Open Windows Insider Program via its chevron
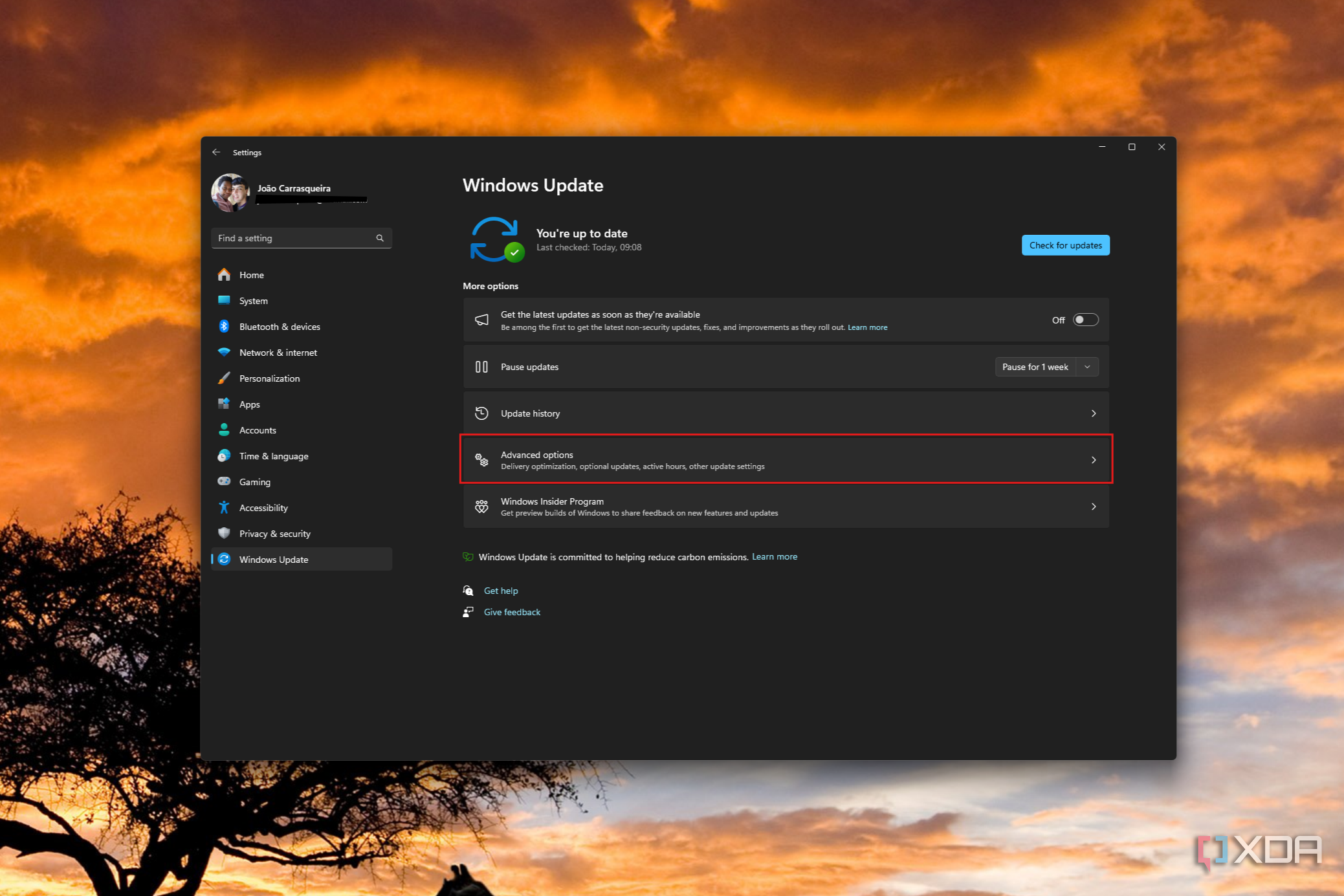 (1094, 507)
